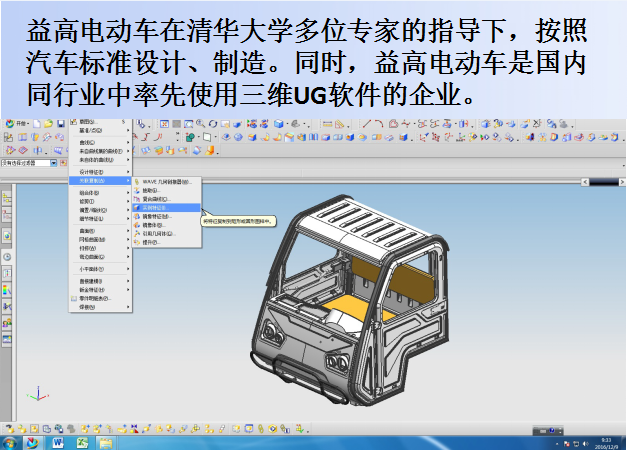This screenshot has width=627, height=451.
Task: Open File Explorer from taskbar
Action: (x=106, y=443)
